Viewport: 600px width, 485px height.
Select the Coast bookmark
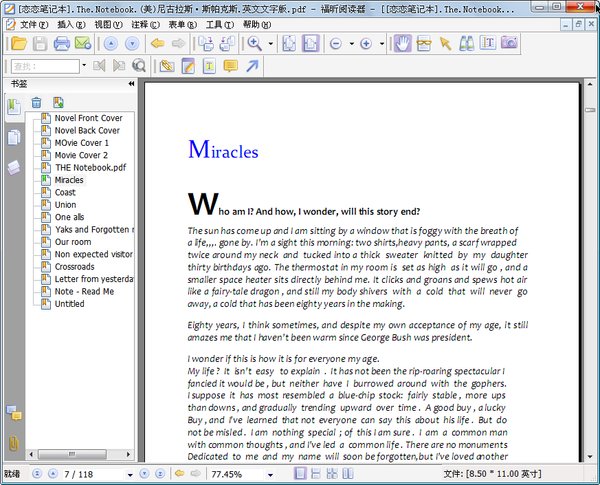[x=65, y=192]
